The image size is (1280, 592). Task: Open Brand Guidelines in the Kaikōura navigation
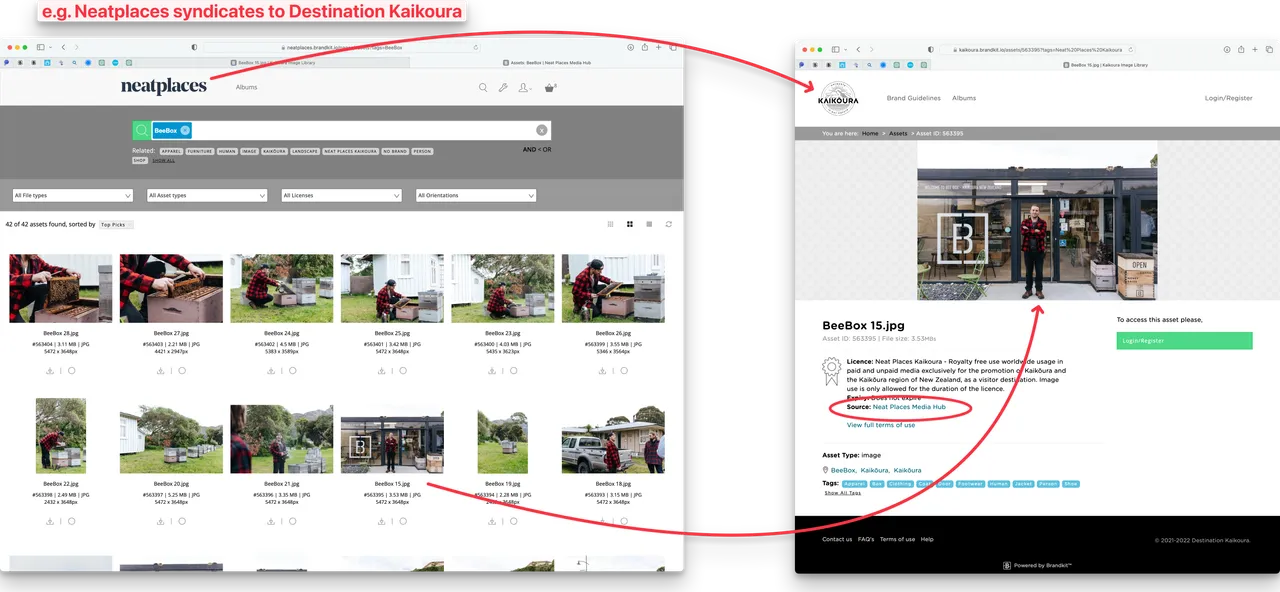point(913,98)
